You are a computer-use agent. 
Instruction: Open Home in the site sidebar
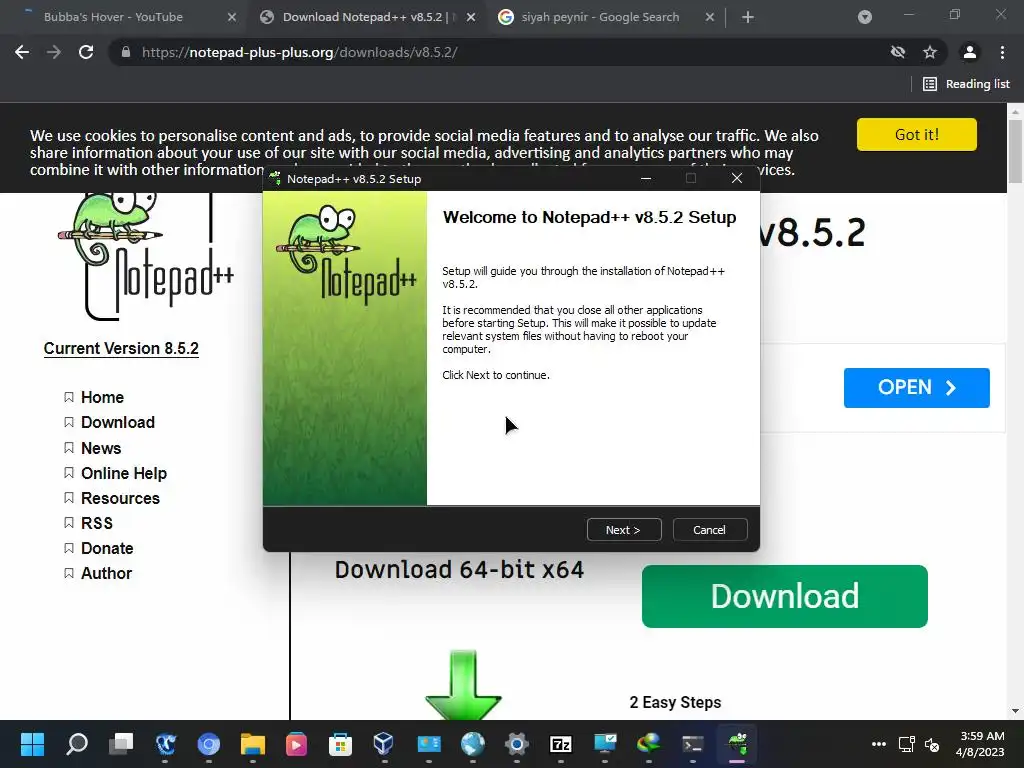(102, 397)
